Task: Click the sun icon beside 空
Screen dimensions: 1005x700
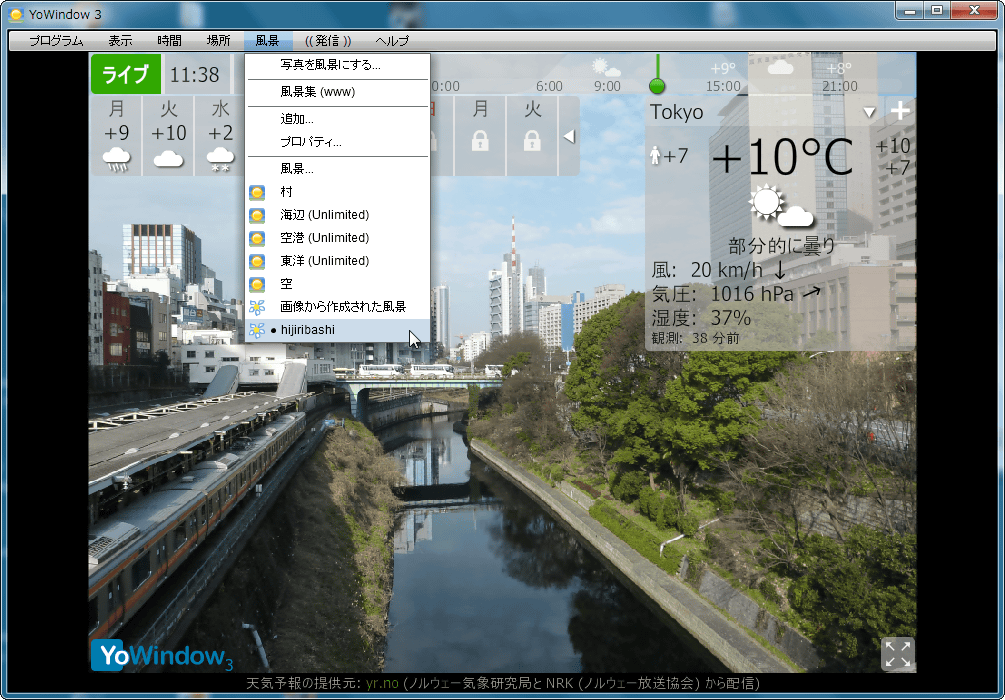Action: (257, 284)
